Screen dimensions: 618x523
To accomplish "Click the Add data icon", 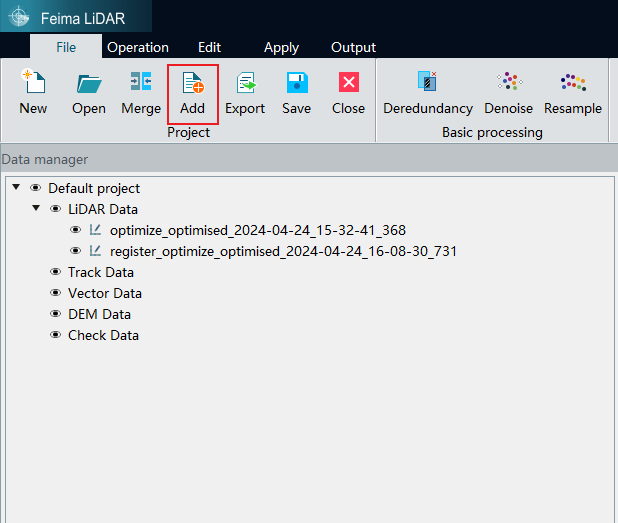I will [x=192, y=84].
